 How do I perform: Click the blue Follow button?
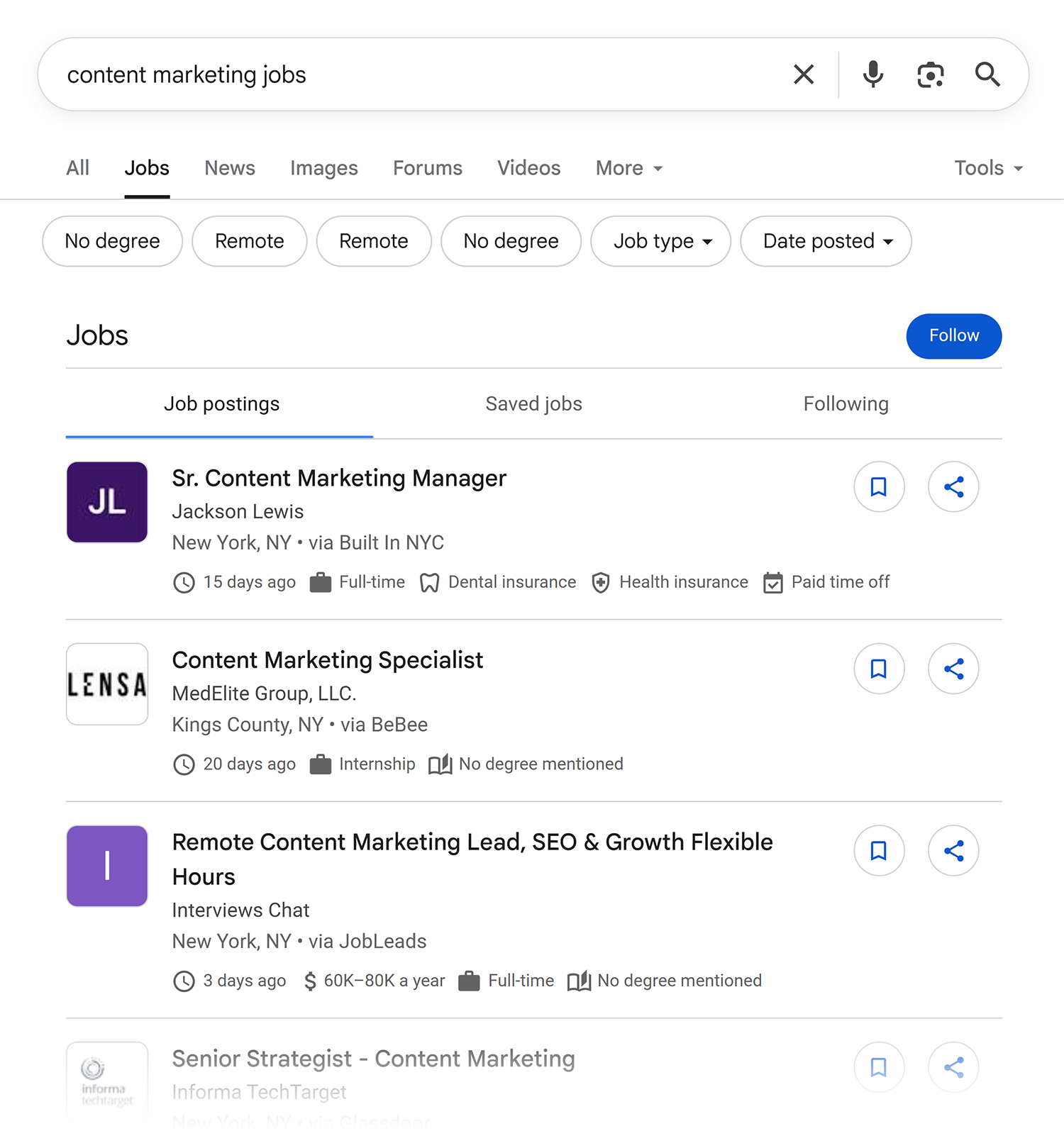(x=954, y=336)
